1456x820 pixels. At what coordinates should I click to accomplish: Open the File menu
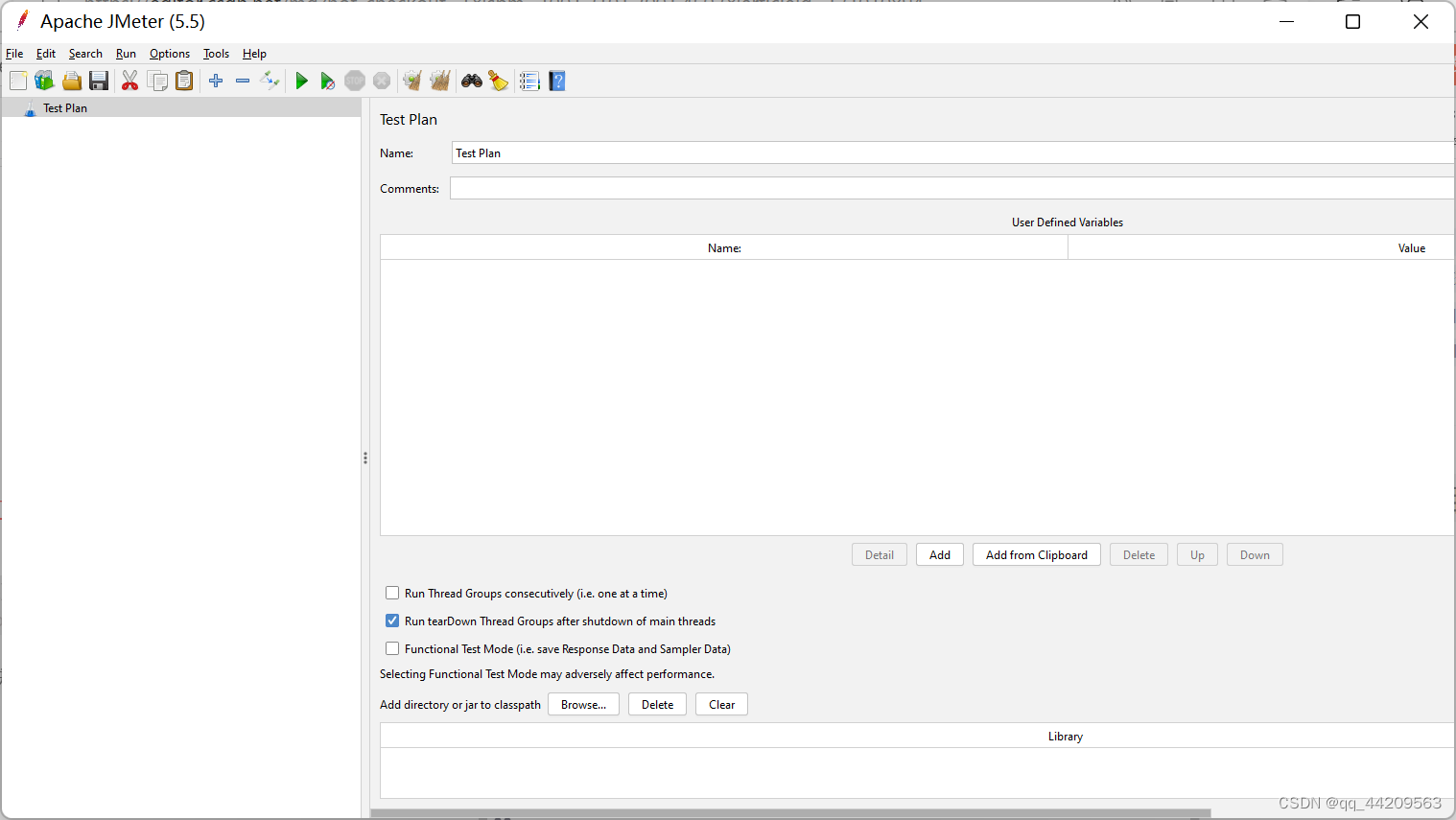point(14,54)
